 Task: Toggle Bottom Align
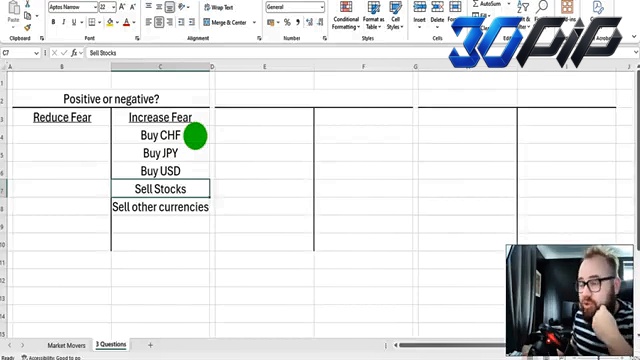(x=170, y=7)
